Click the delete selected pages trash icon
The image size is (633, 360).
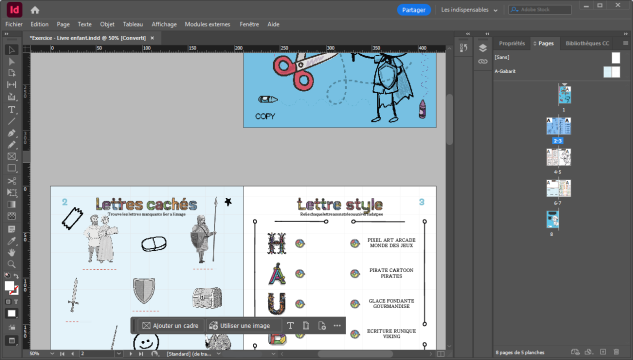tap(616, 352)
